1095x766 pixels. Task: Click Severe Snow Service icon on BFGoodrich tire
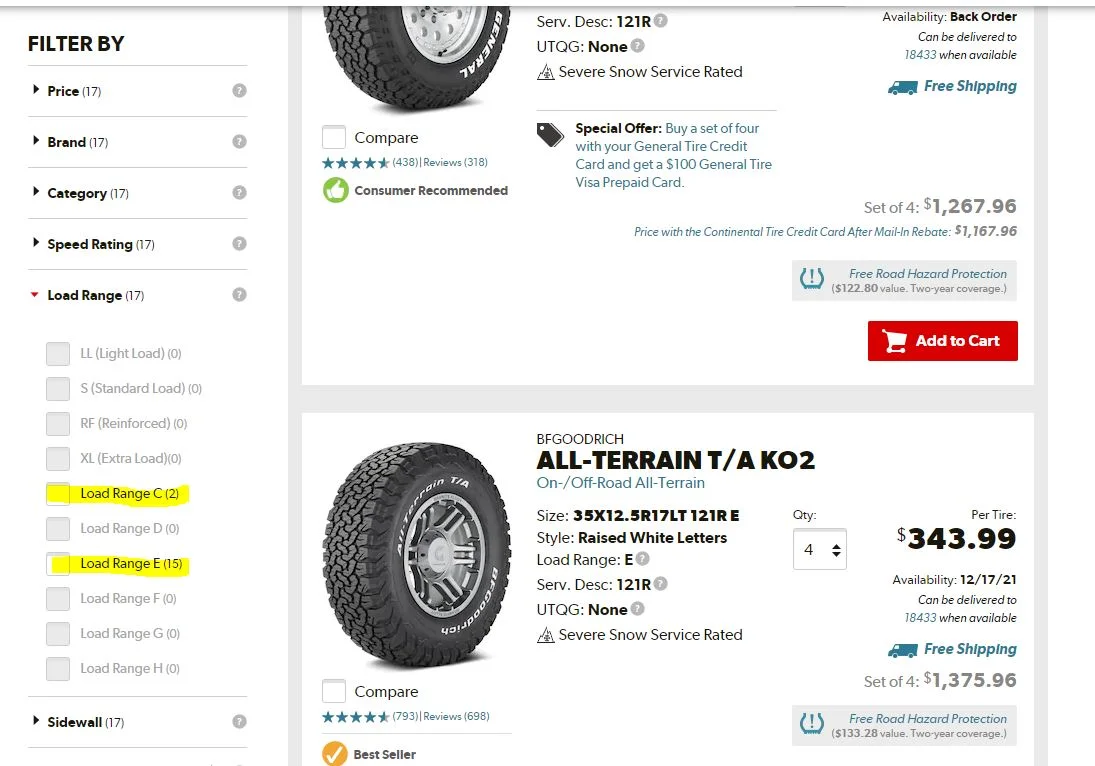[545, 635]
